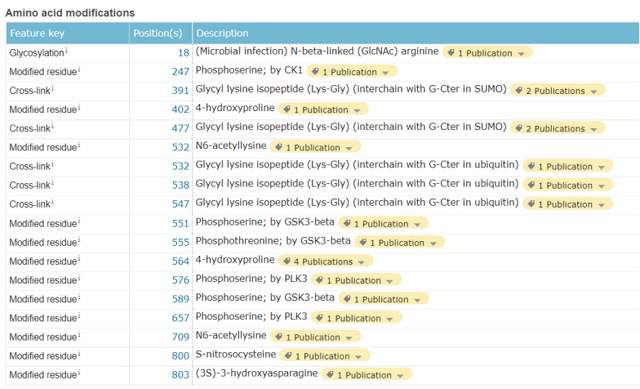Open 1 Publication dropdown for 4-hydroxyproline at 402

click(323, 110)
